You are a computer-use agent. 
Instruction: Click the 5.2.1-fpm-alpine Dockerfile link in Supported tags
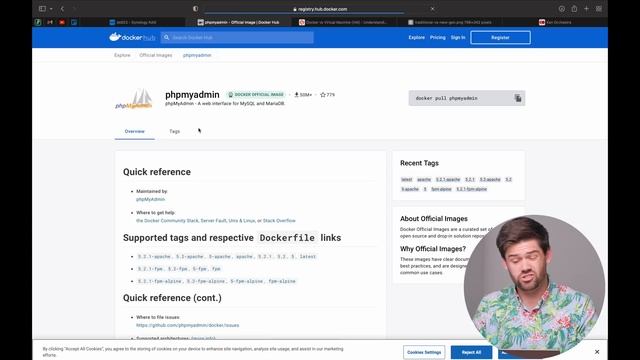coord(160,281)
